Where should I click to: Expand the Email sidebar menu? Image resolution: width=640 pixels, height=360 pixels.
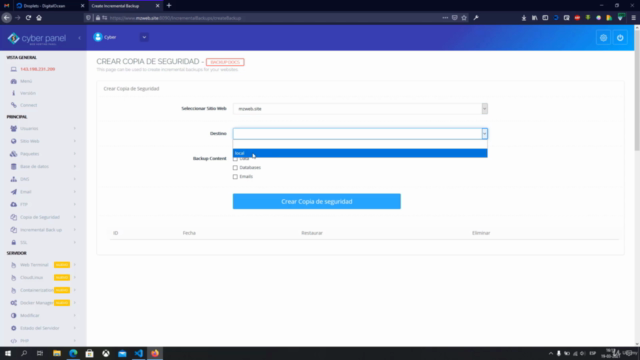(x=42, y=192)
